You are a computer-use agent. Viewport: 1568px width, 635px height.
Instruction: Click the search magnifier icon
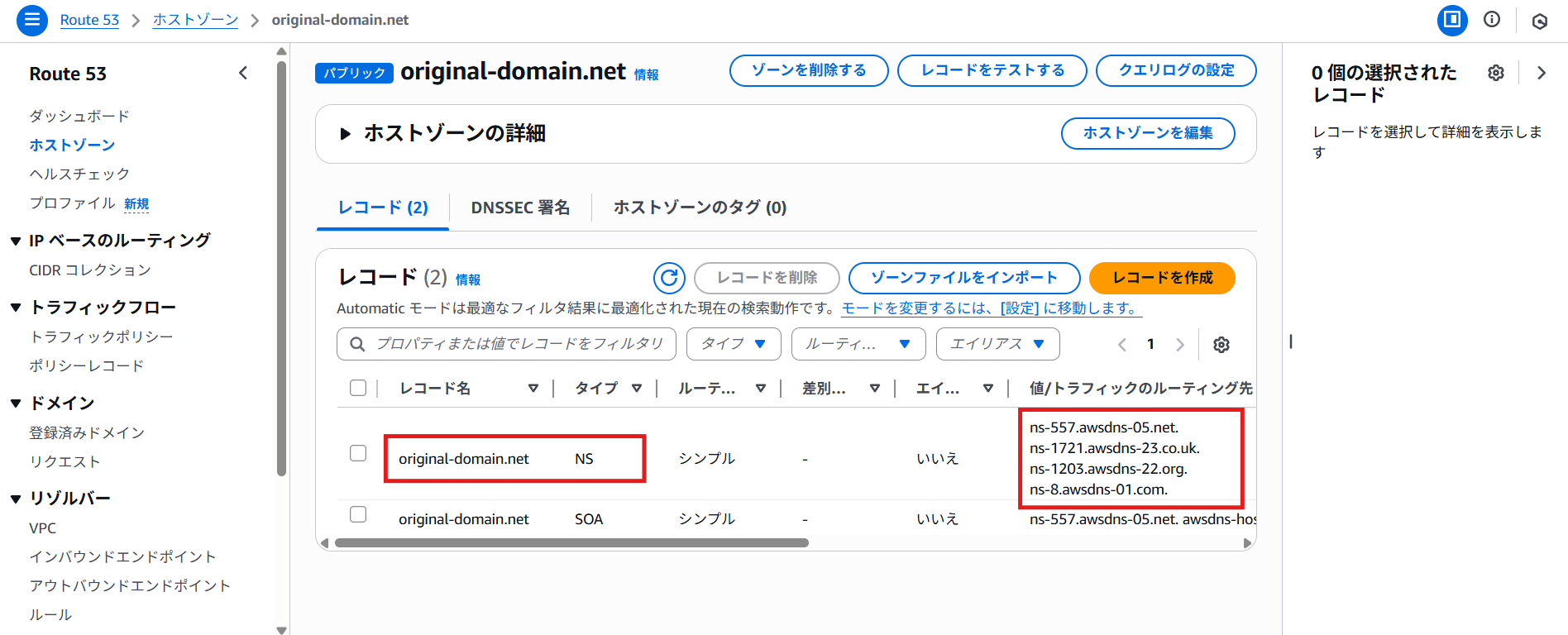coord(357,344)
